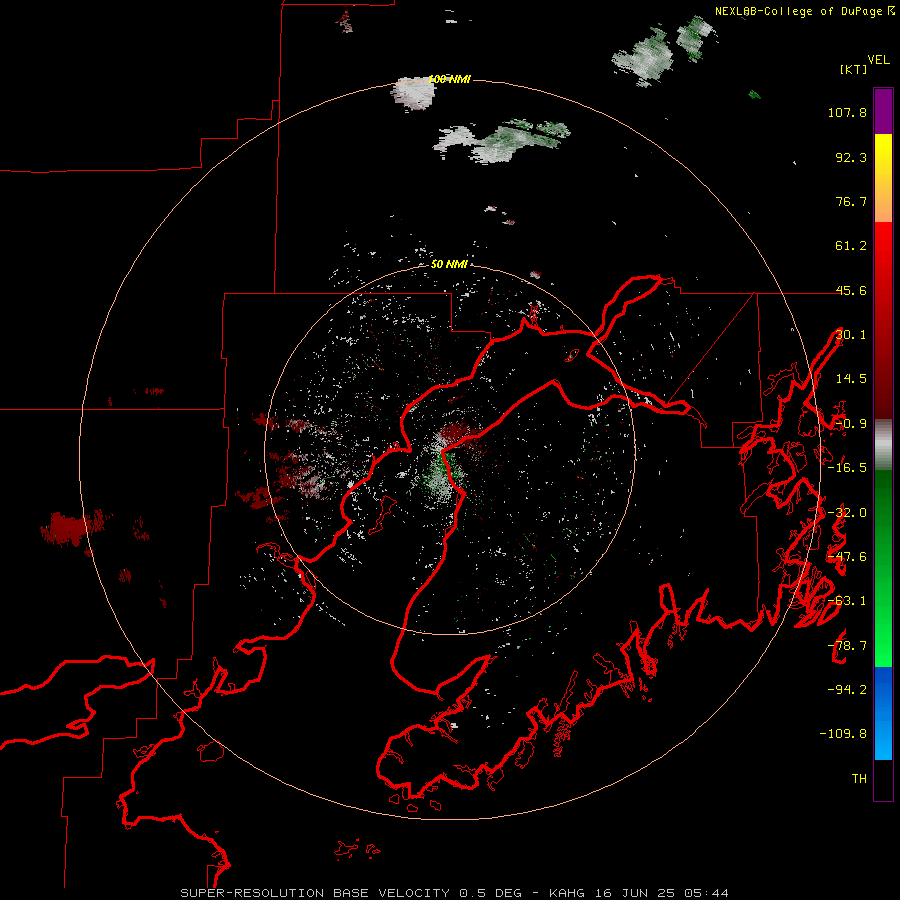Select the -109.8 legend value
This screenshot has width=900, height=900.
843,734
